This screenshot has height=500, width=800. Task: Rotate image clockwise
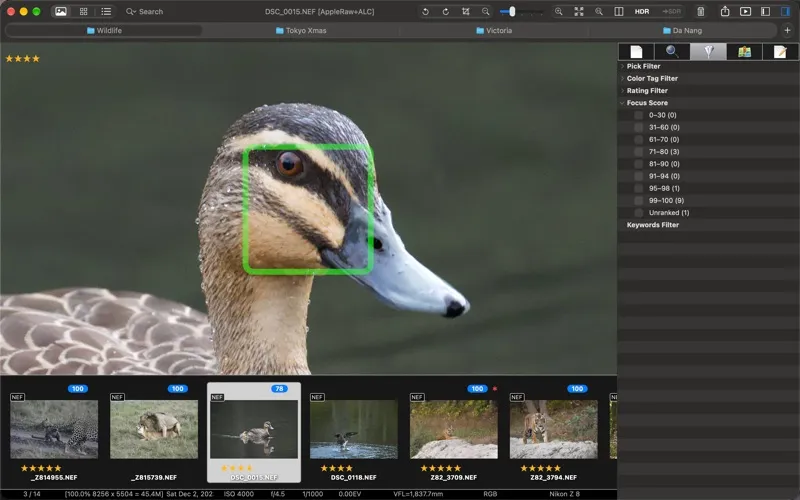tap(445, 11)
